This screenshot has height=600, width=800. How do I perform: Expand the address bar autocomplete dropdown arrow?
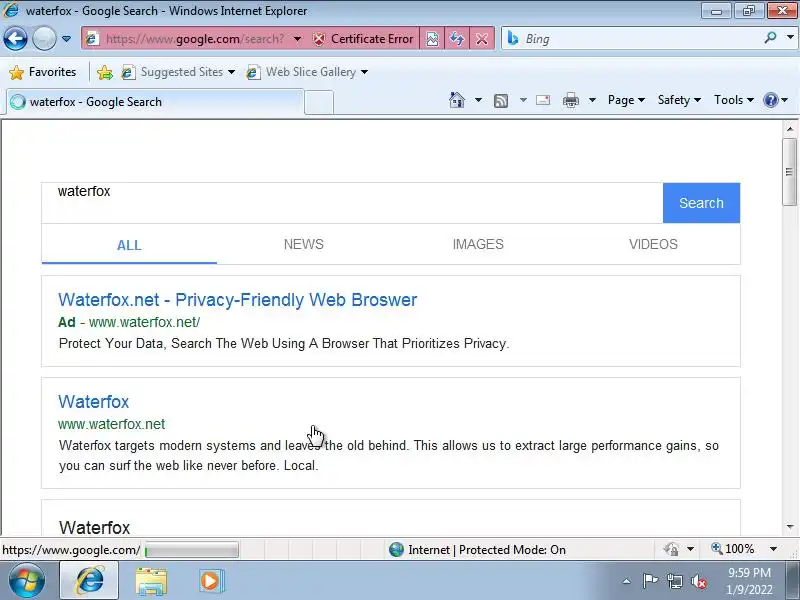point(297,39)
